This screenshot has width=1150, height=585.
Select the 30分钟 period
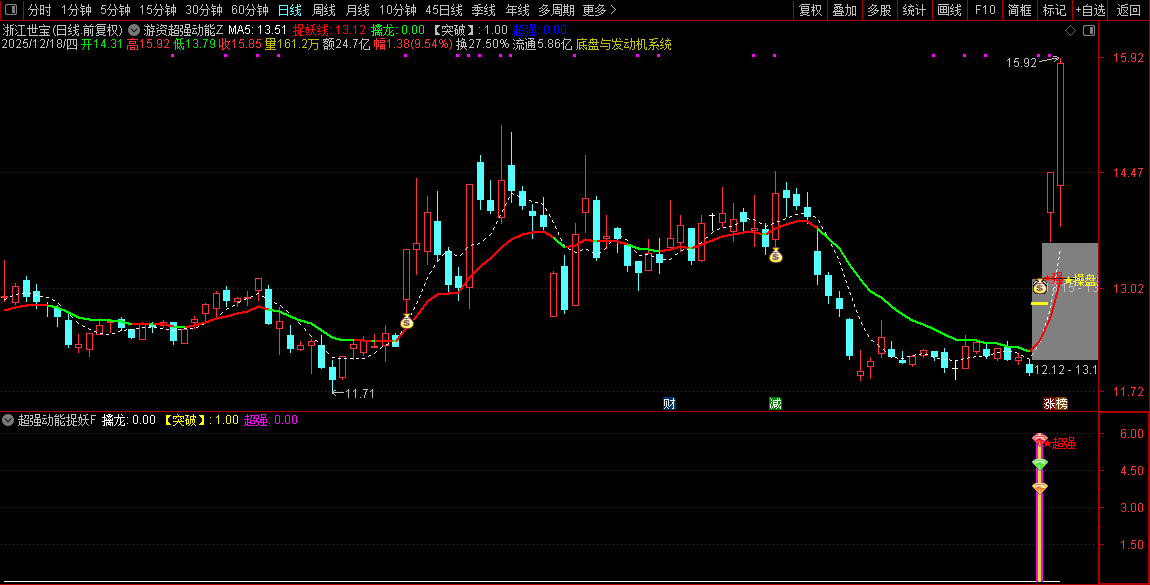pos(204,10)
